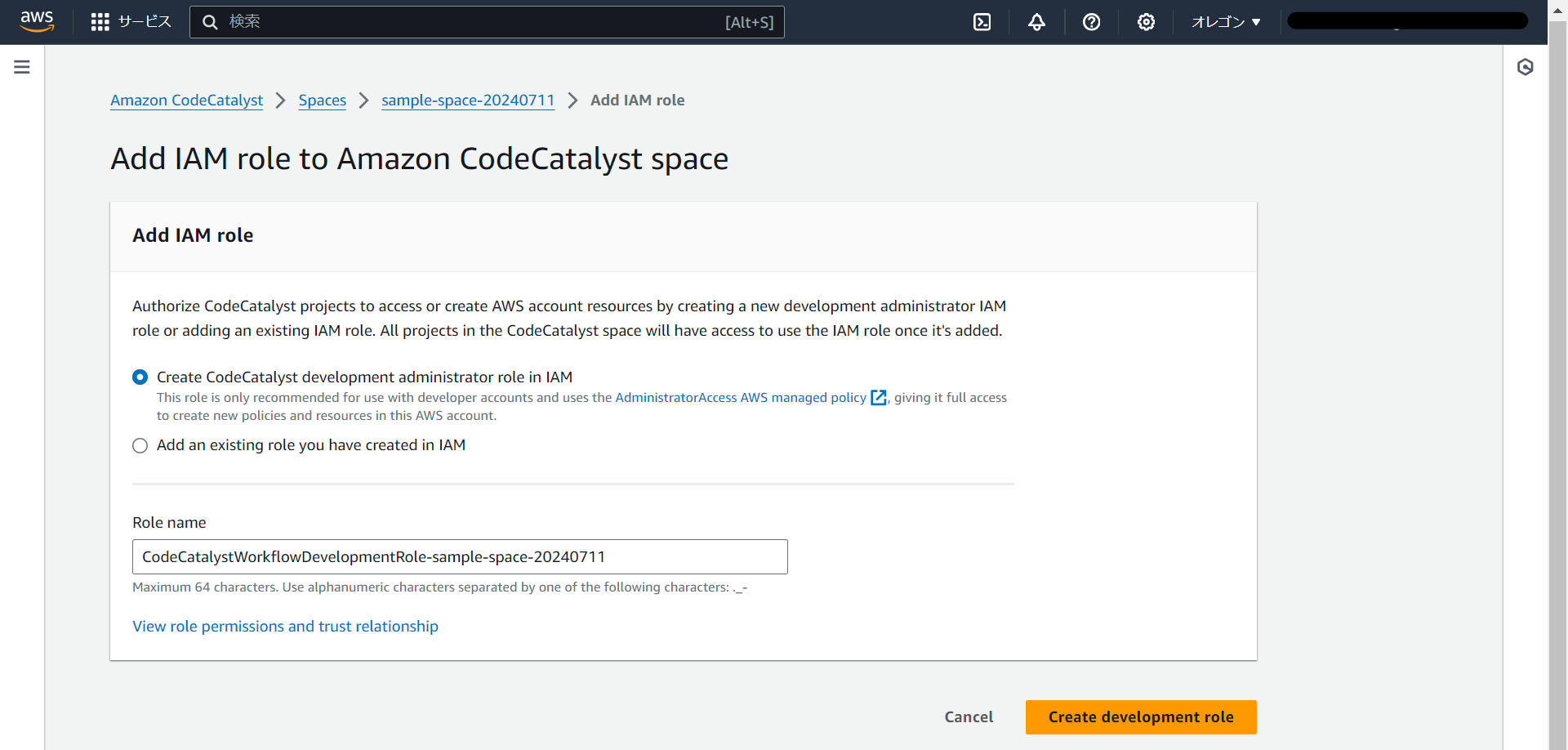Click the external link icon beside AdministratorAccess policy
1568x750 pixels.
[878, 398]
